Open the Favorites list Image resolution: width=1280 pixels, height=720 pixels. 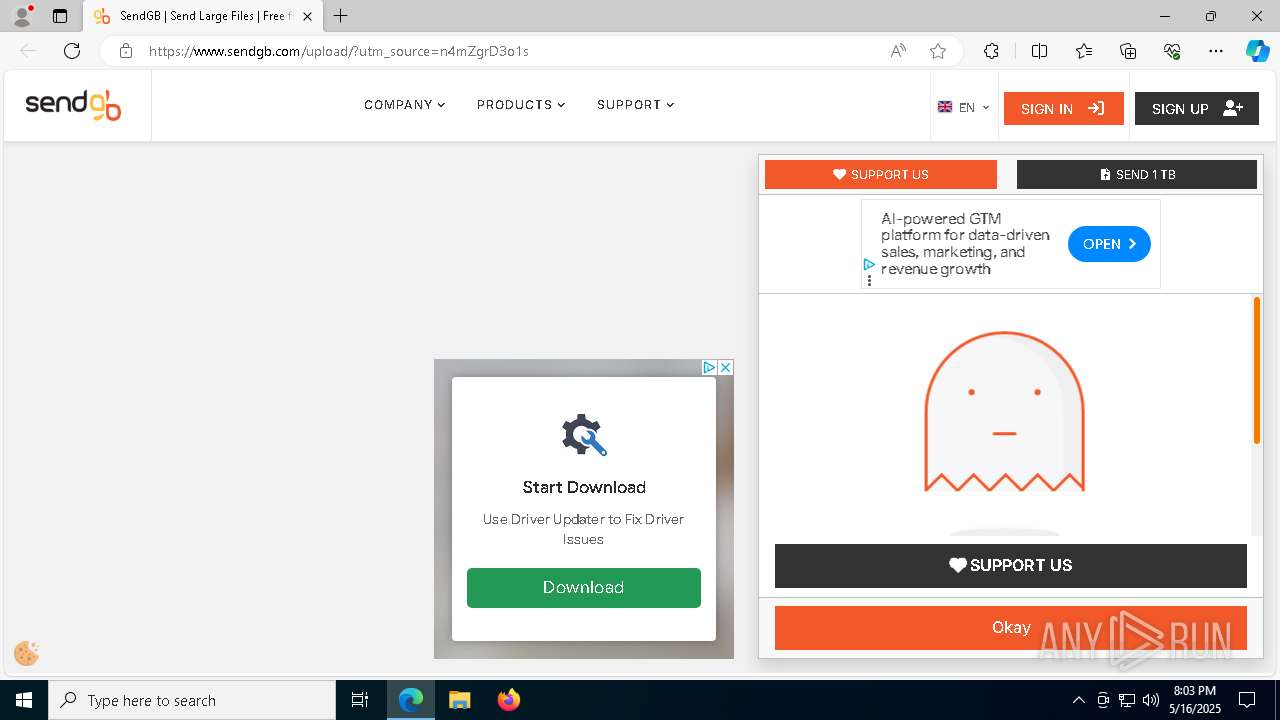coord(1084,51)
